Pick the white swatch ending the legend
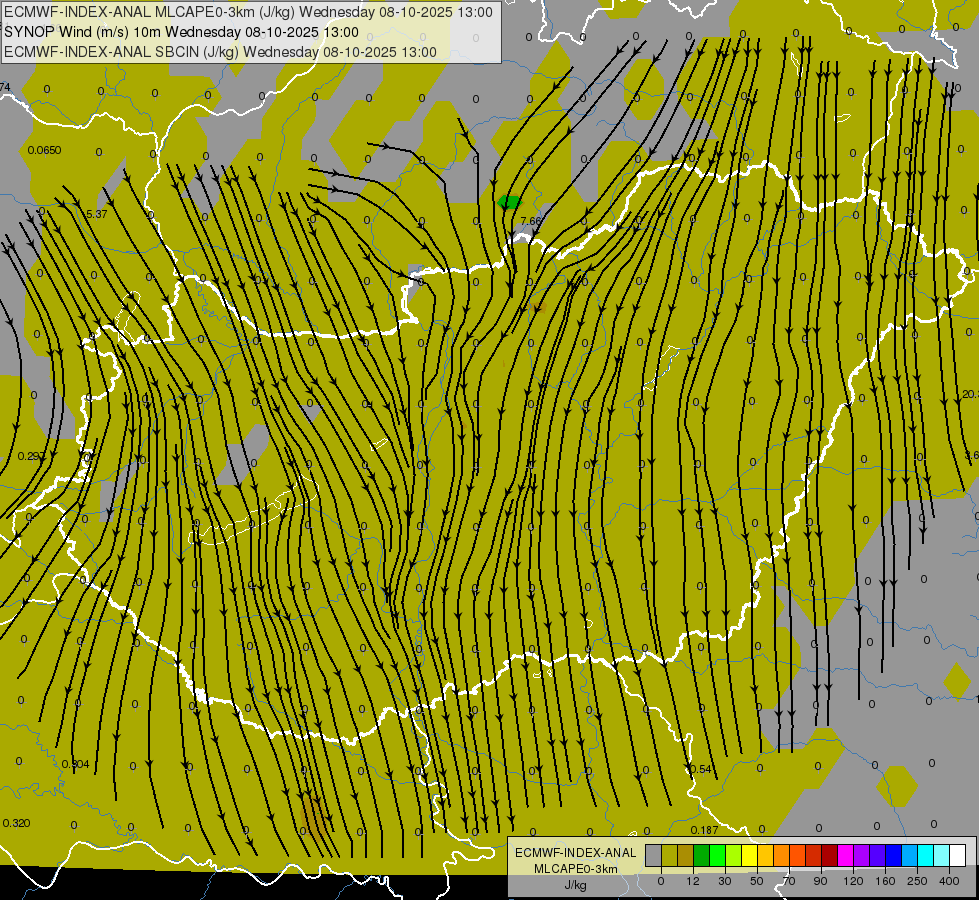Viewport: 979px width, 900px height. point(958,855)
